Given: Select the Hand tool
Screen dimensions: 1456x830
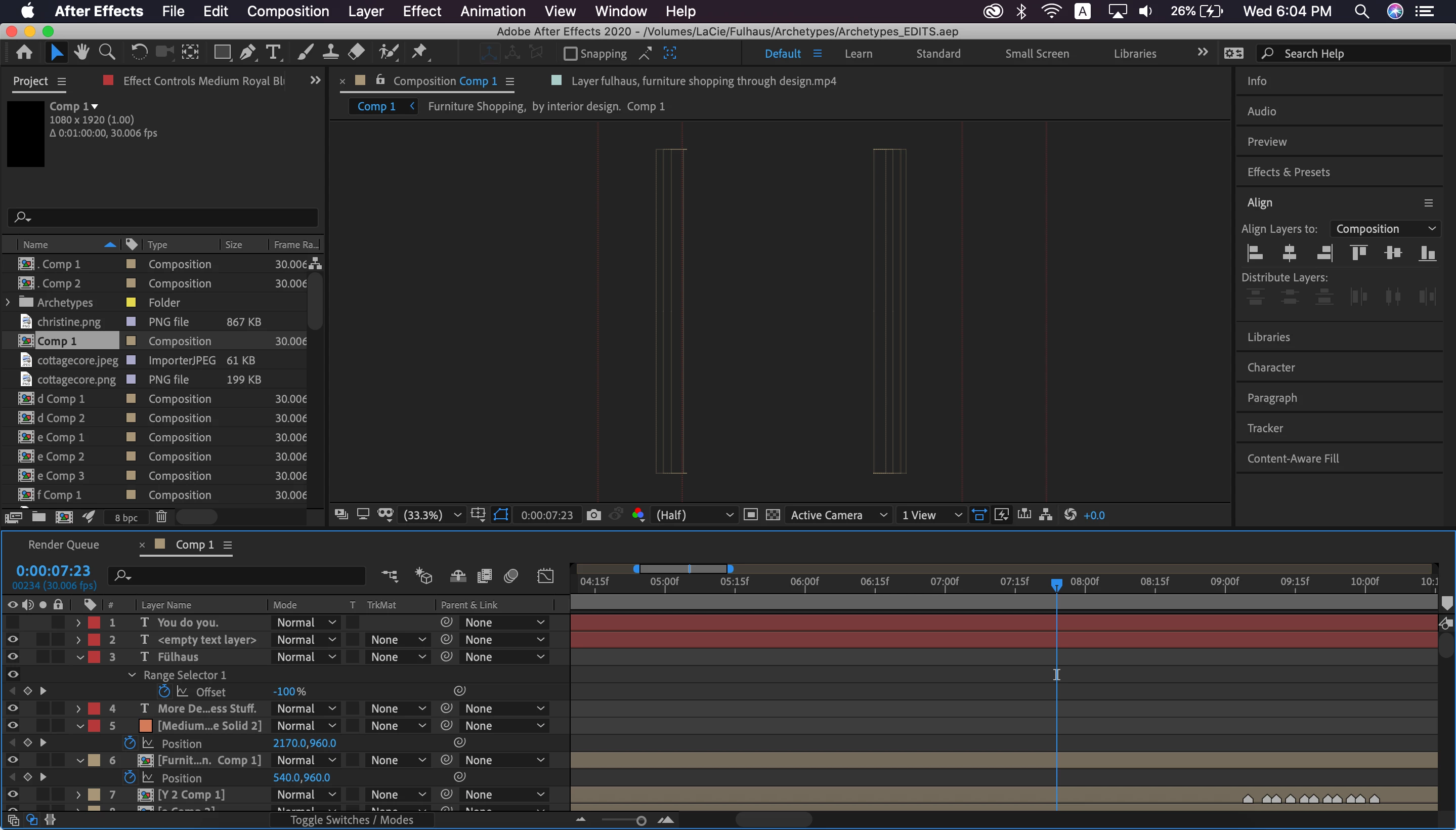Looking at the screenshot, I should tap(81, 53).
